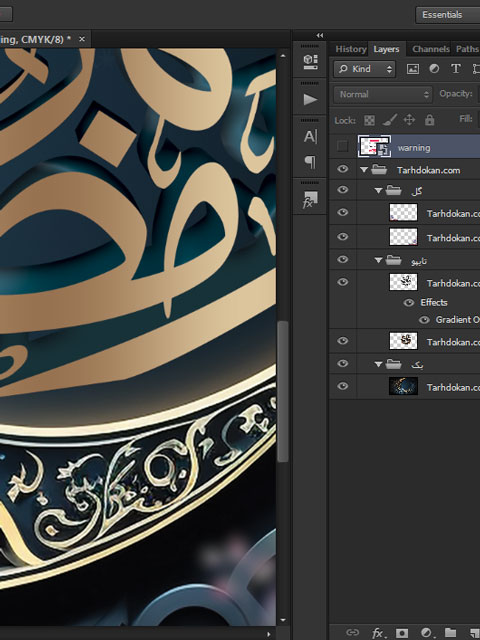Open the Character panel icon
This screenshot has width=480, height=640.
click(310, 136)
